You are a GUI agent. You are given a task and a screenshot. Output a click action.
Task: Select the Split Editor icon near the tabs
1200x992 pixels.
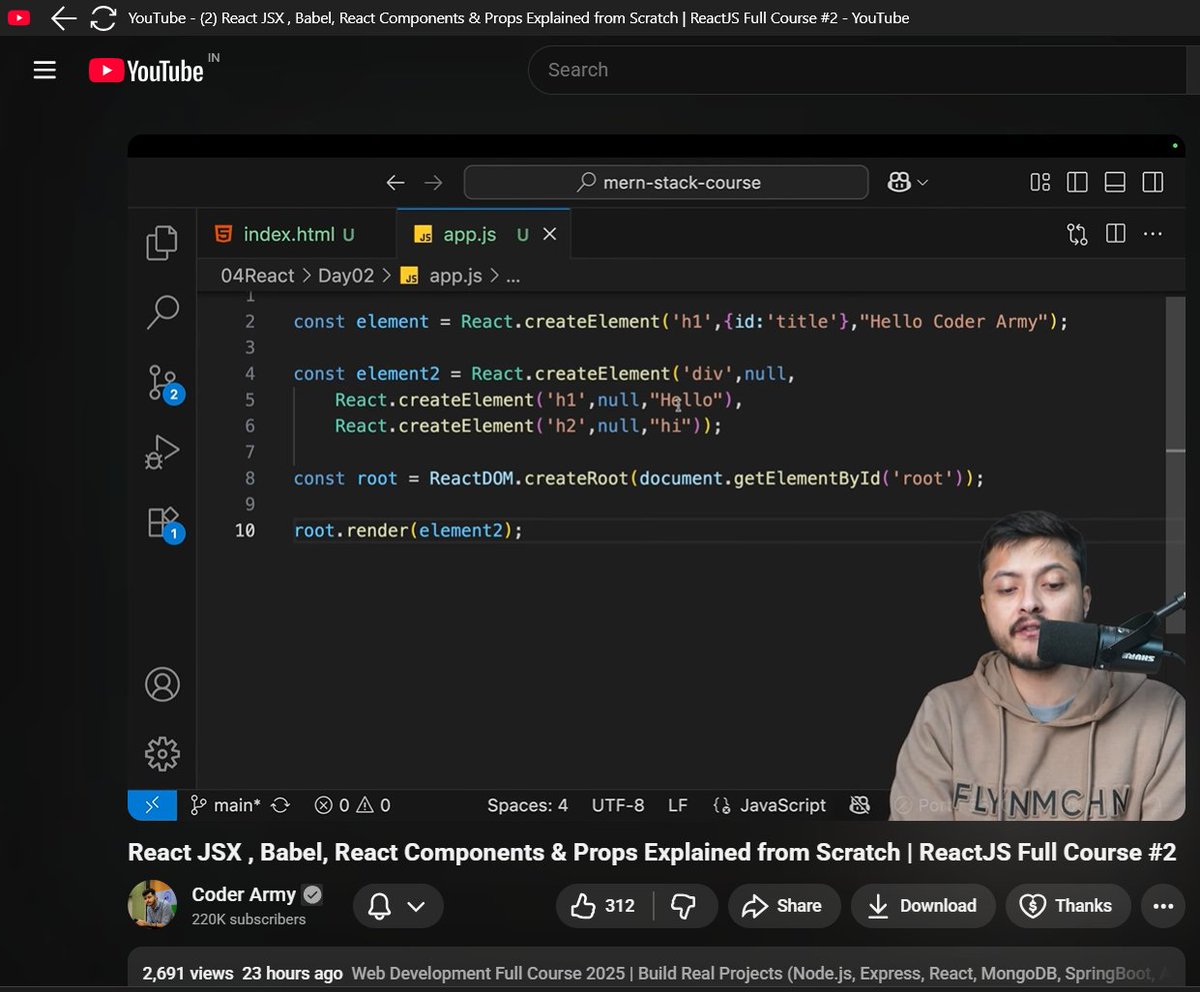point(1115,233)
